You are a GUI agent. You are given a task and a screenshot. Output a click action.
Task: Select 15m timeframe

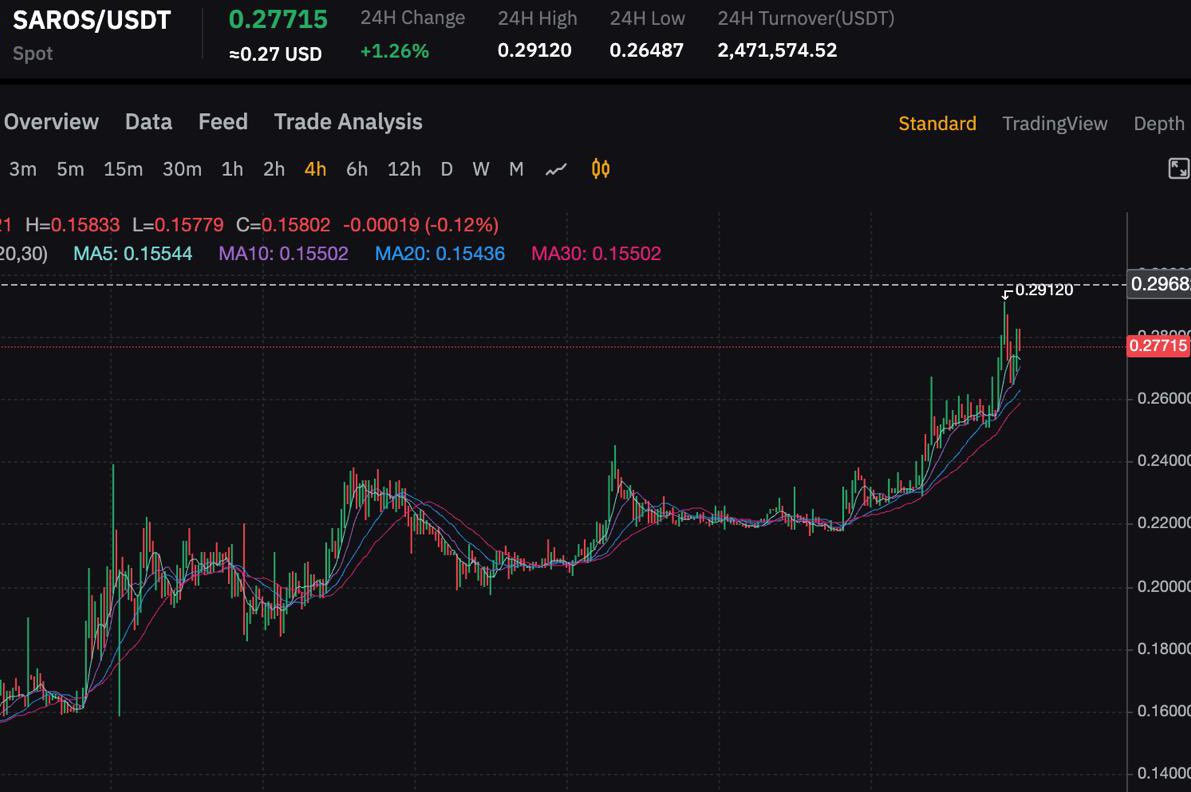pos(123,169)
